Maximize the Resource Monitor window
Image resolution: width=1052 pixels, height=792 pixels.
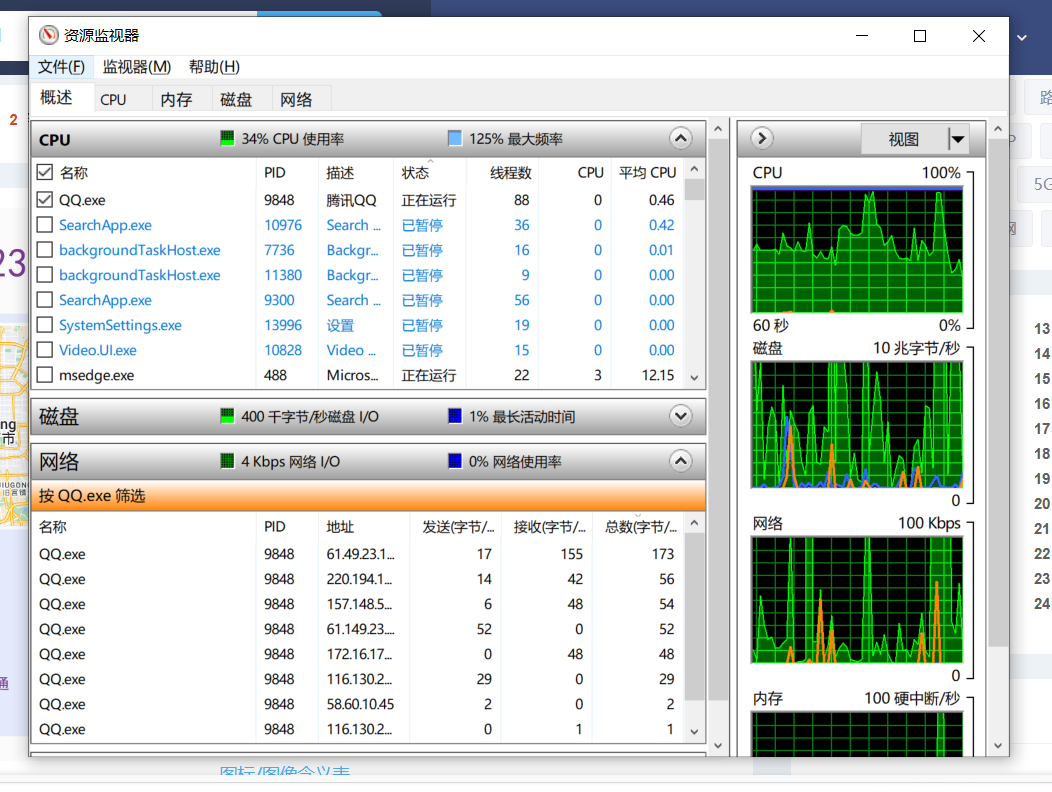pos(920,36)
